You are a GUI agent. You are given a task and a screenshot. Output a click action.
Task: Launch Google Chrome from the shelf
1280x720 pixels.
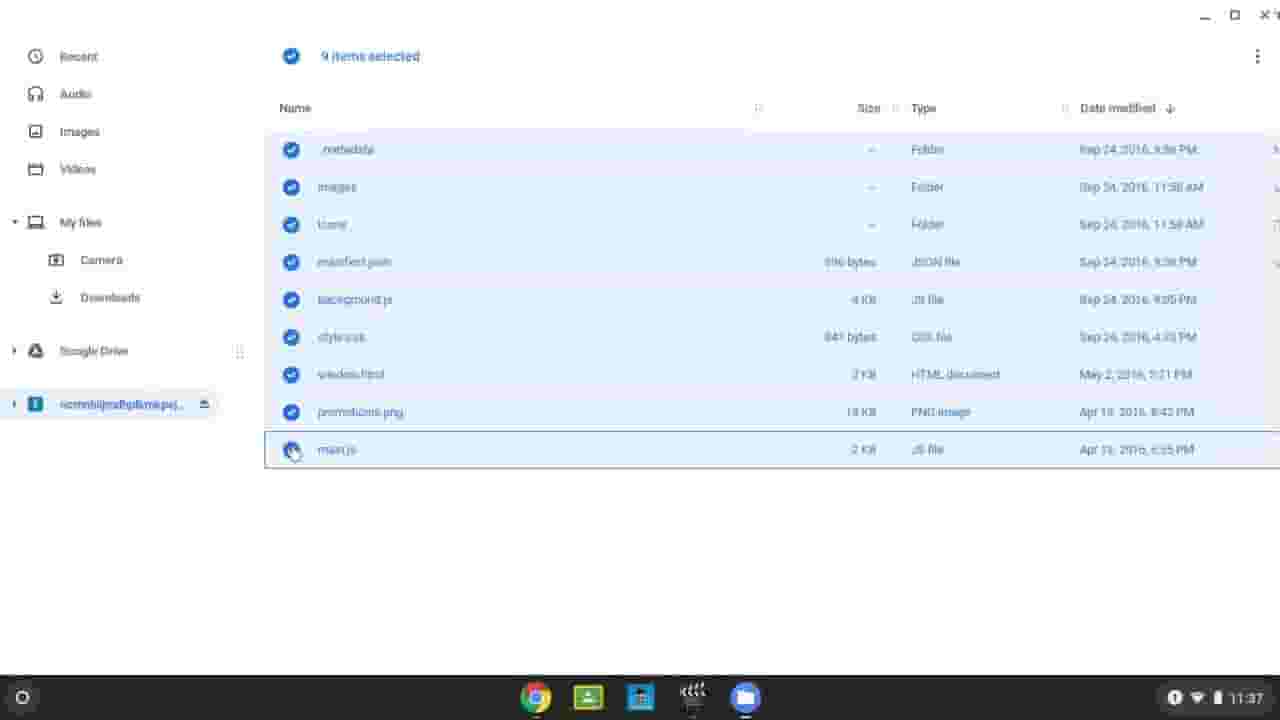[536, 697]
